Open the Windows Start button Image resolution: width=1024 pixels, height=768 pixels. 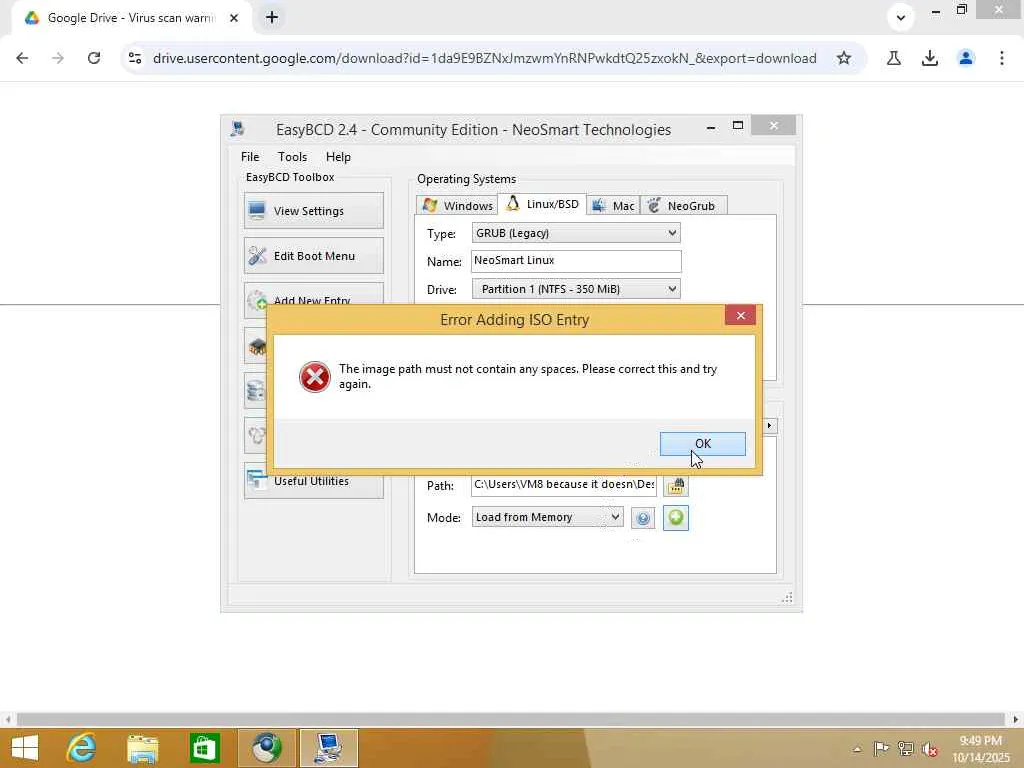pyautogui.click(x=25, y=748)
